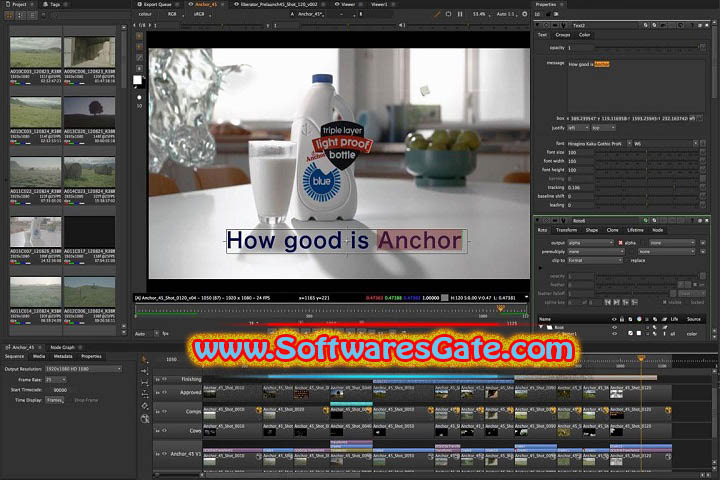This screenshot has width=720, height=480.
Task: Click the ROI square icon in viewer toolbar
Action: [449, 14]
